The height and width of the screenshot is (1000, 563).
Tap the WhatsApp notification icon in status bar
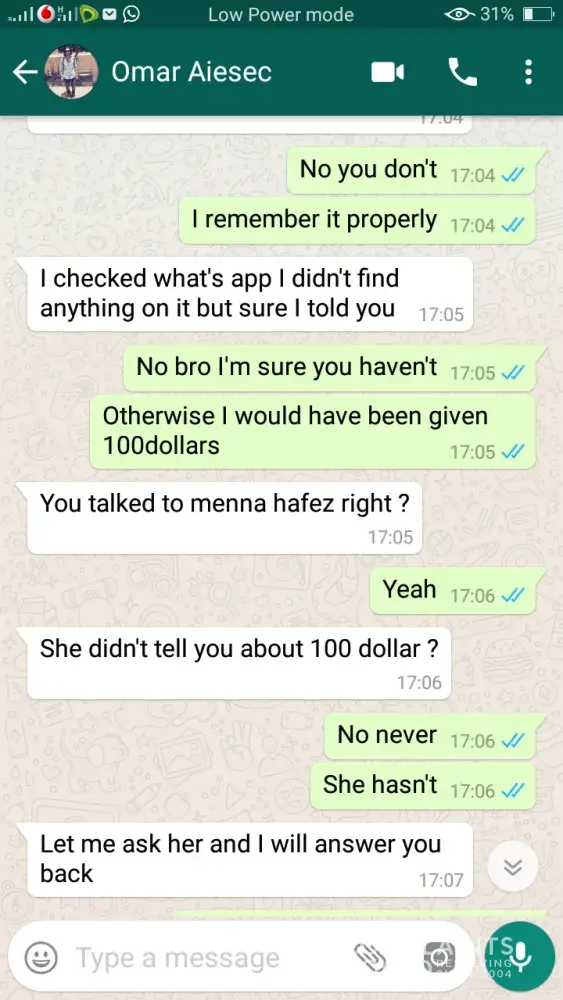131,14
